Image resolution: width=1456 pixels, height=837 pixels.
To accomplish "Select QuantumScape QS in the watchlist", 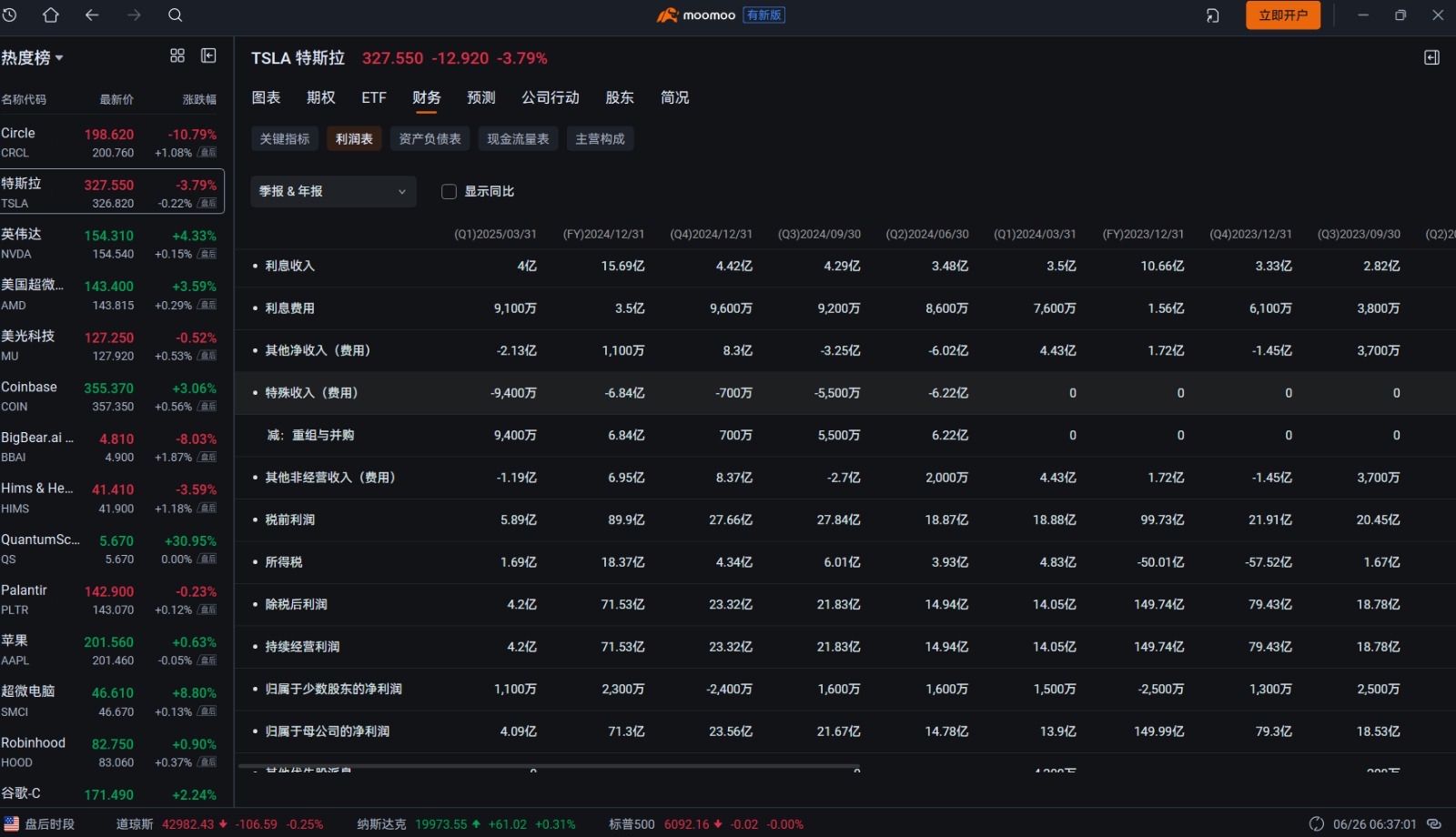I will 112,550.
